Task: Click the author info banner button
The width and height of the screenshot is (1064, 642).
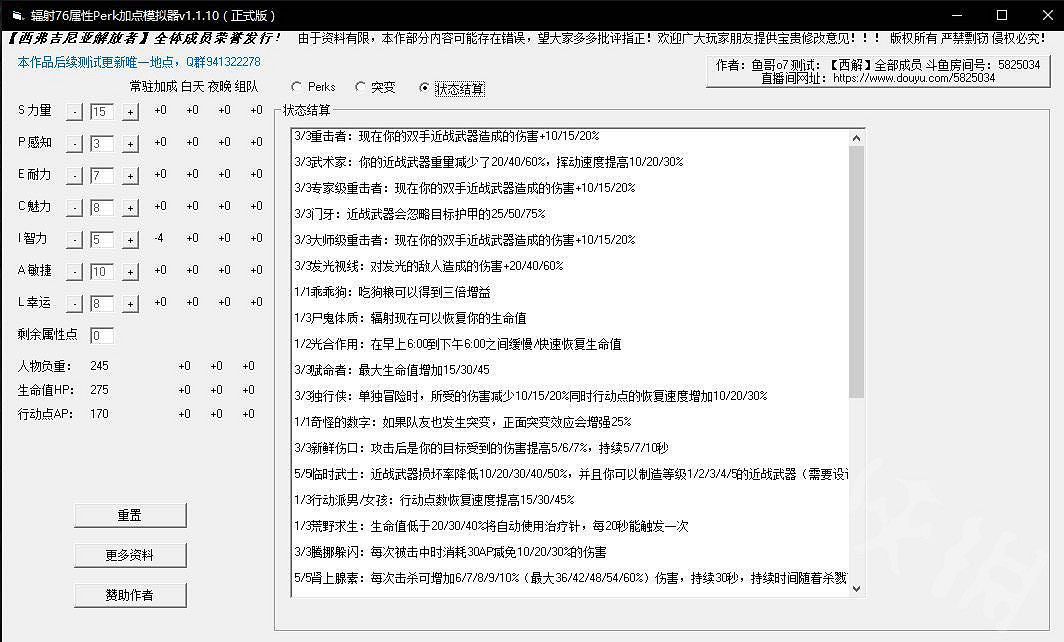Action: (x=876, y=71)
